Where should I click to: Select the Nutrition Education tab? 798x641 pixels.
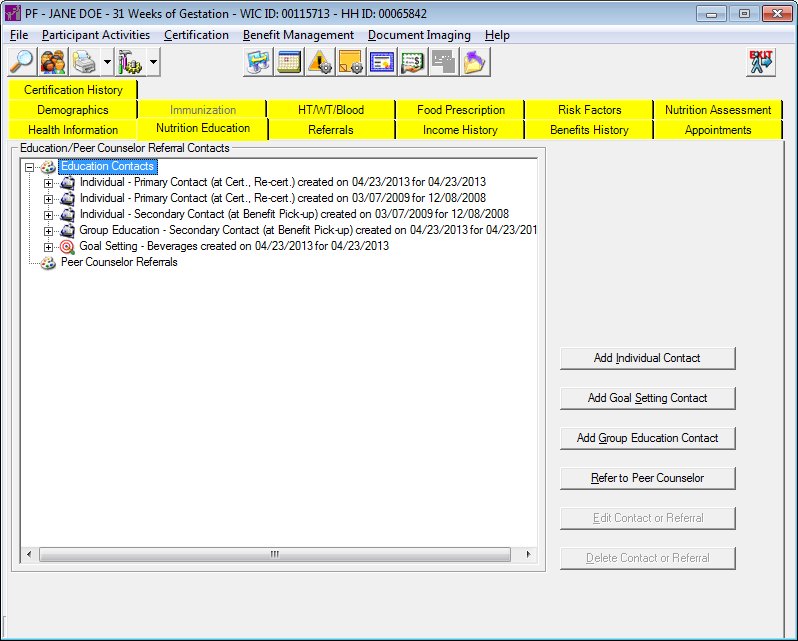coord(203,128)
